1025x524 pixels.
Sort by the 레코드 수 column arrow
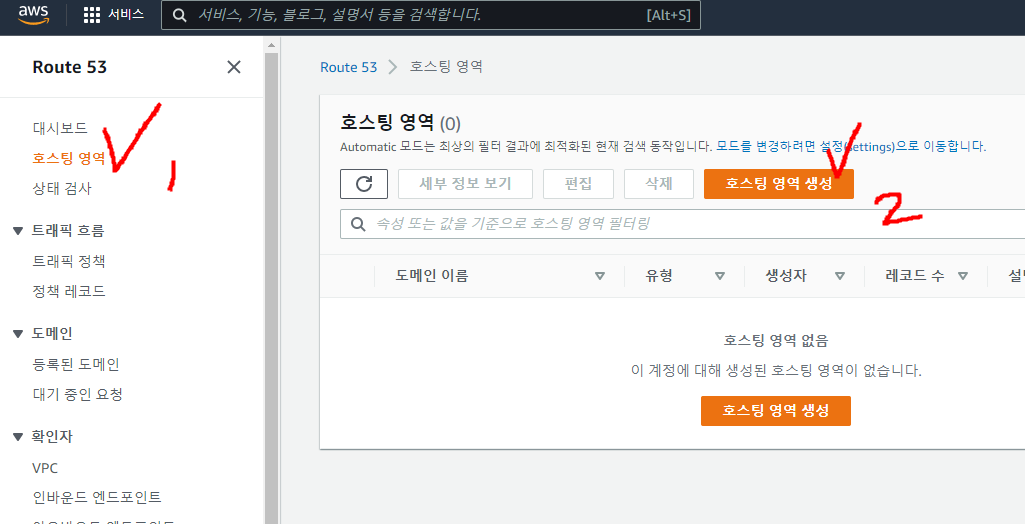pos(962,276)
